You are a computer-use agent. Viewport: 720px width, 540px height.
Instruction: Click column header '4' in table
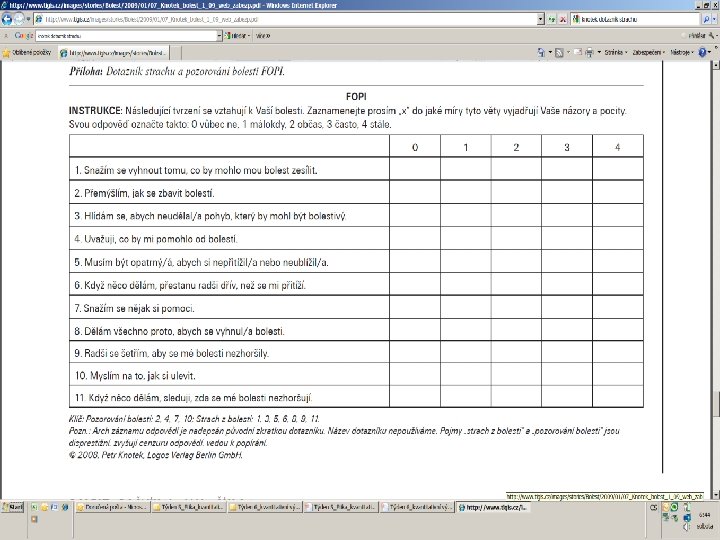pyautogui.click(x=618, y=147)
